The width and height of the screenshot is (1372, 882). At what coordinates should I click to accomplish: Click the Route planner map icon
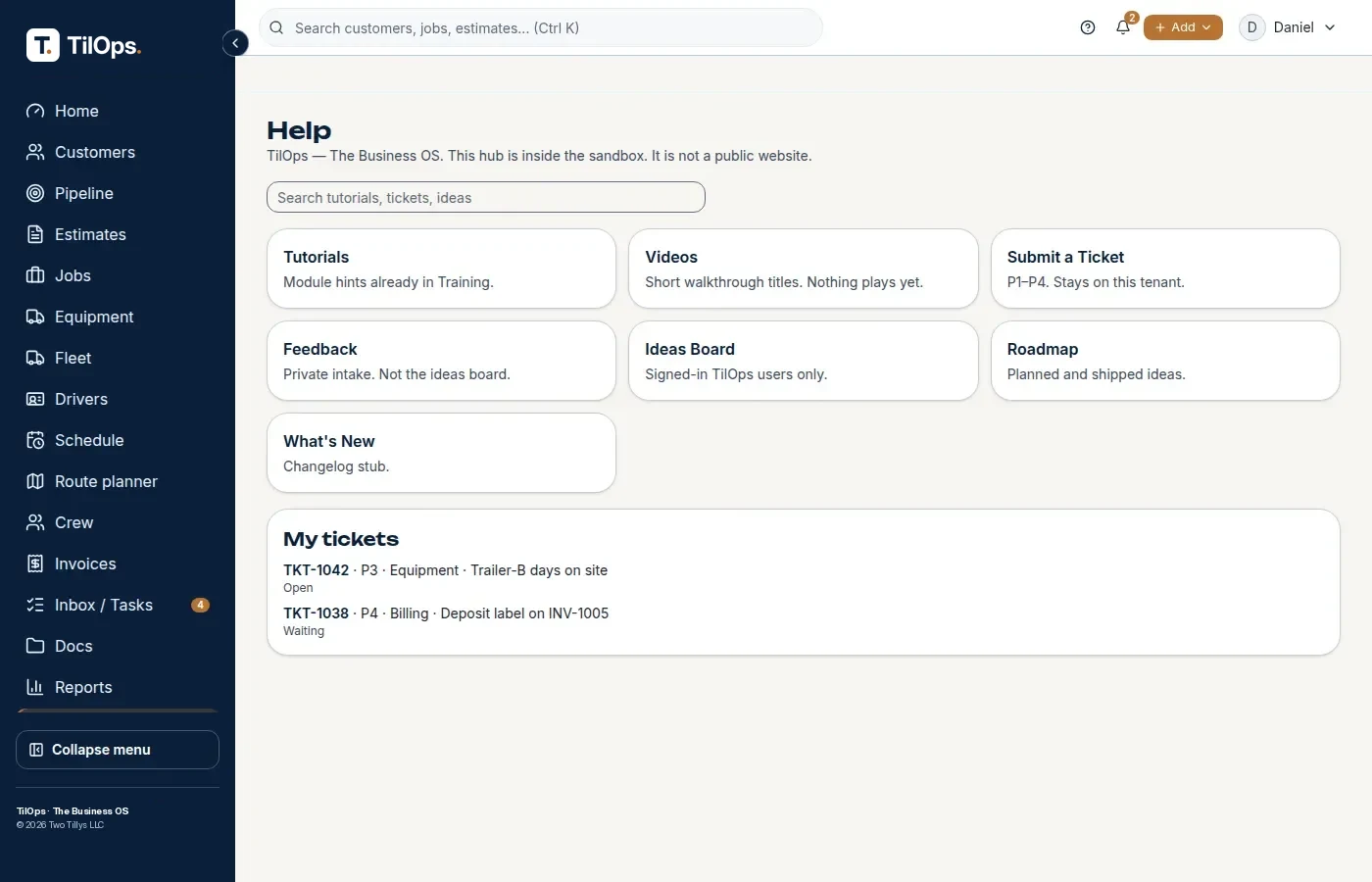click(x=35, y=481)
